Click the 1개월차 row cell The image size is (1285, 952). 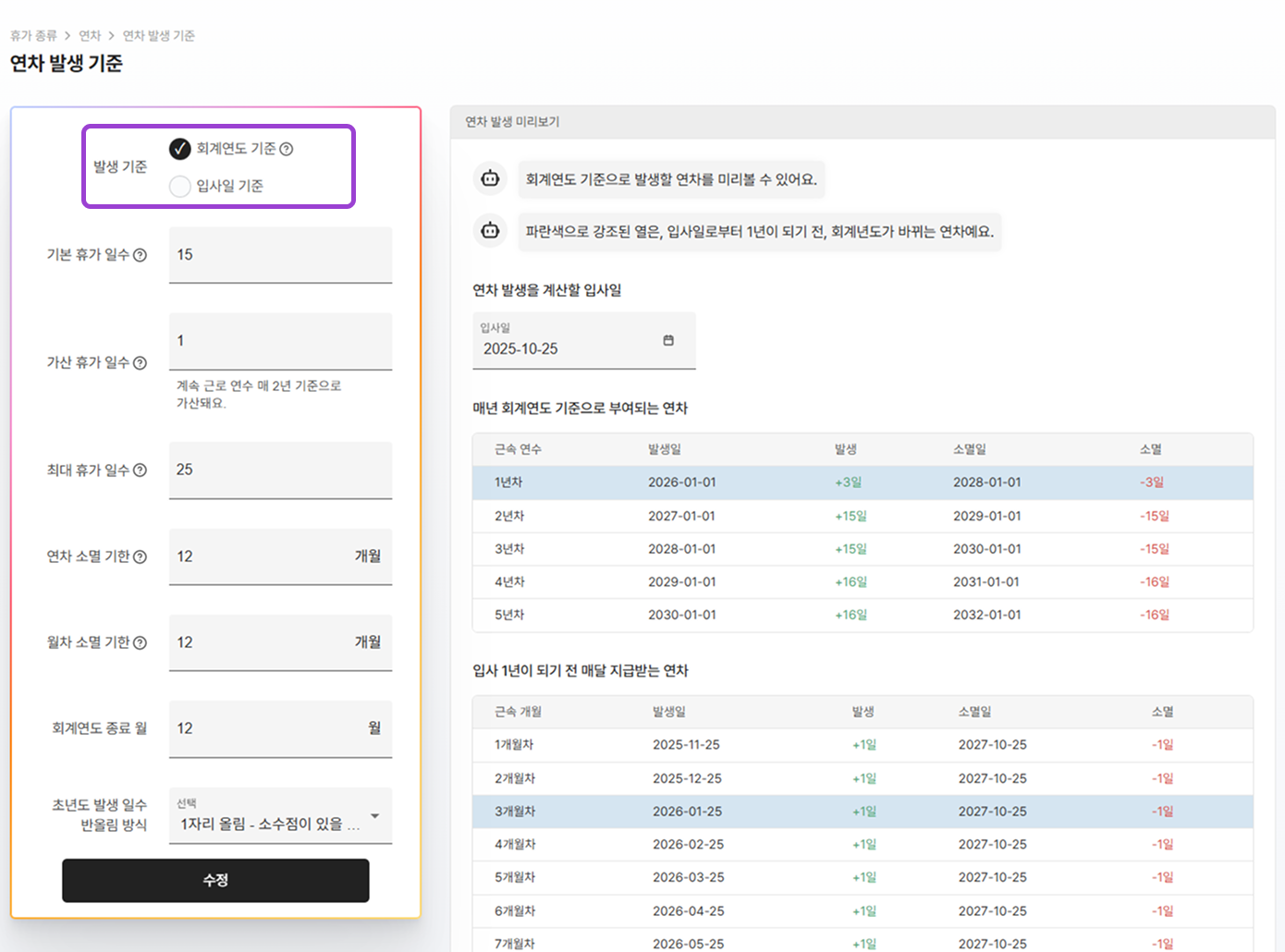[x=514, y=745]
